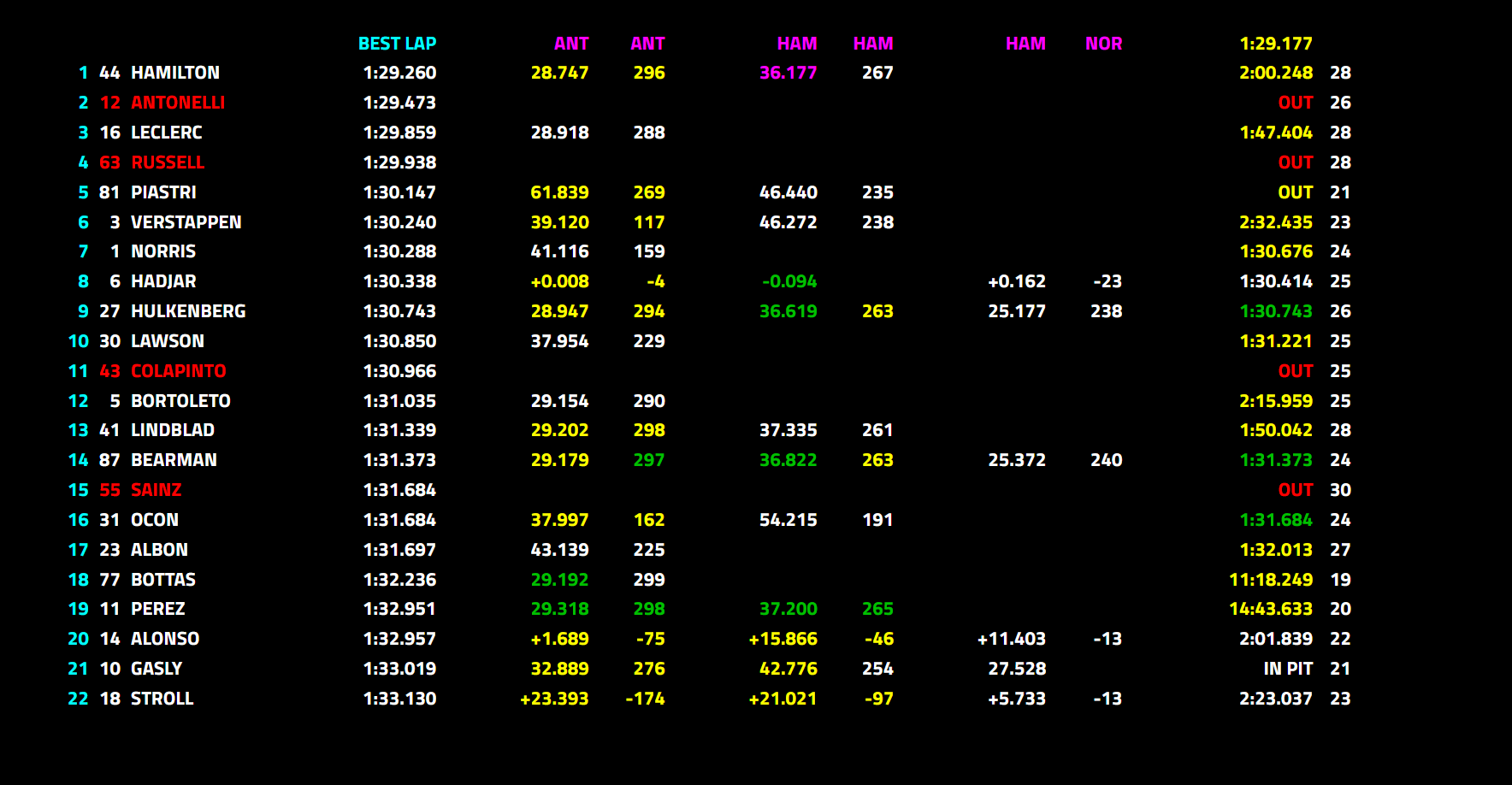Click PEREZ green 29.318 sector time
1512x785 pixels.
coord(559,609)
